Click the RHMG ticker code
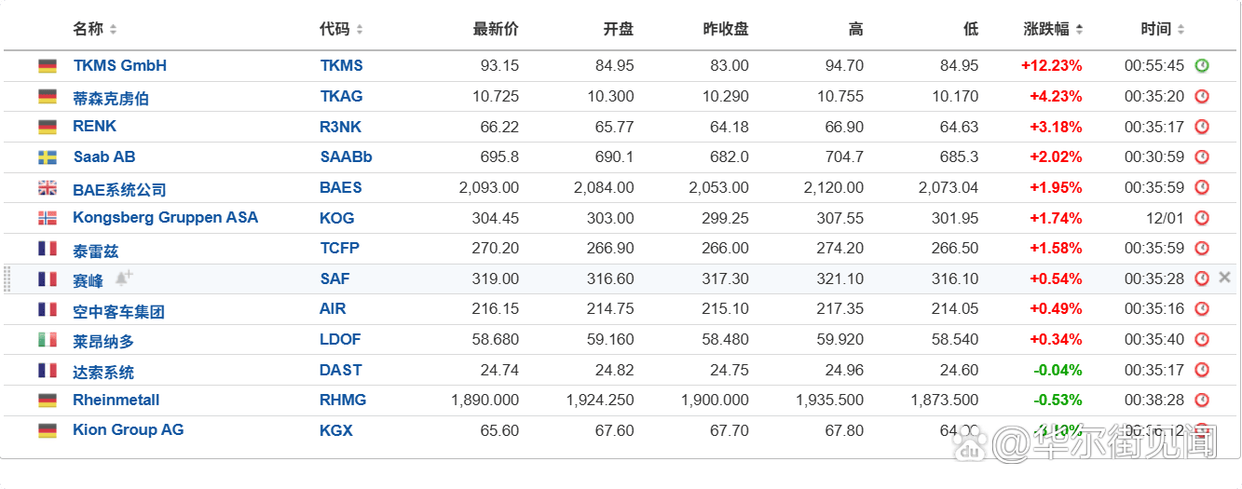The height and width of the screenshot is (489, 1242). [x=343, y=400]
